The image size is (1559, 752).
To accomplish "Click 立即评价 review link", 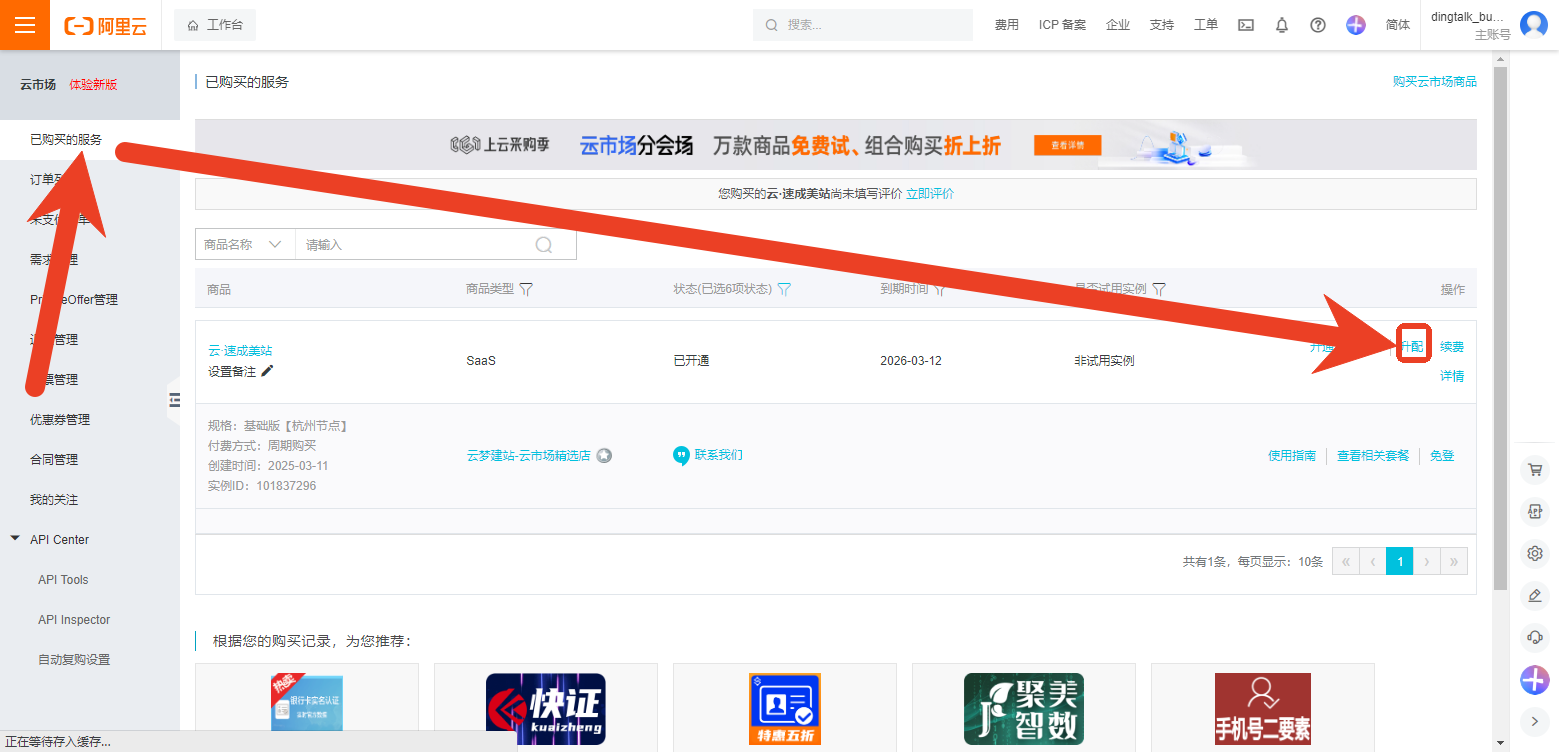I will coord(930,194).
